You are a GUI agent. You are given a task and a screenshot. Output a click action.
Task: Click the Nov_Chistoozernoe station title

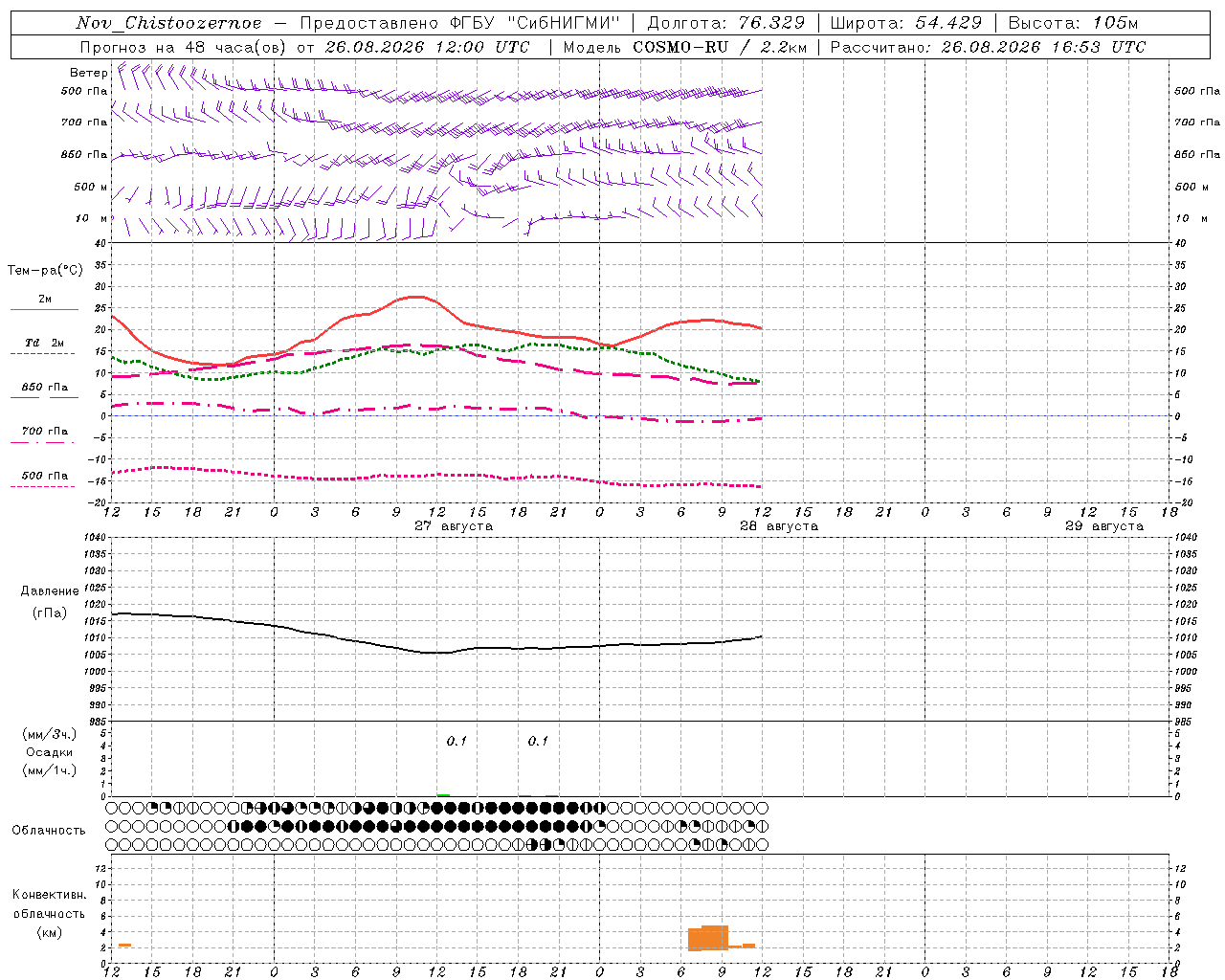[168, 23]
